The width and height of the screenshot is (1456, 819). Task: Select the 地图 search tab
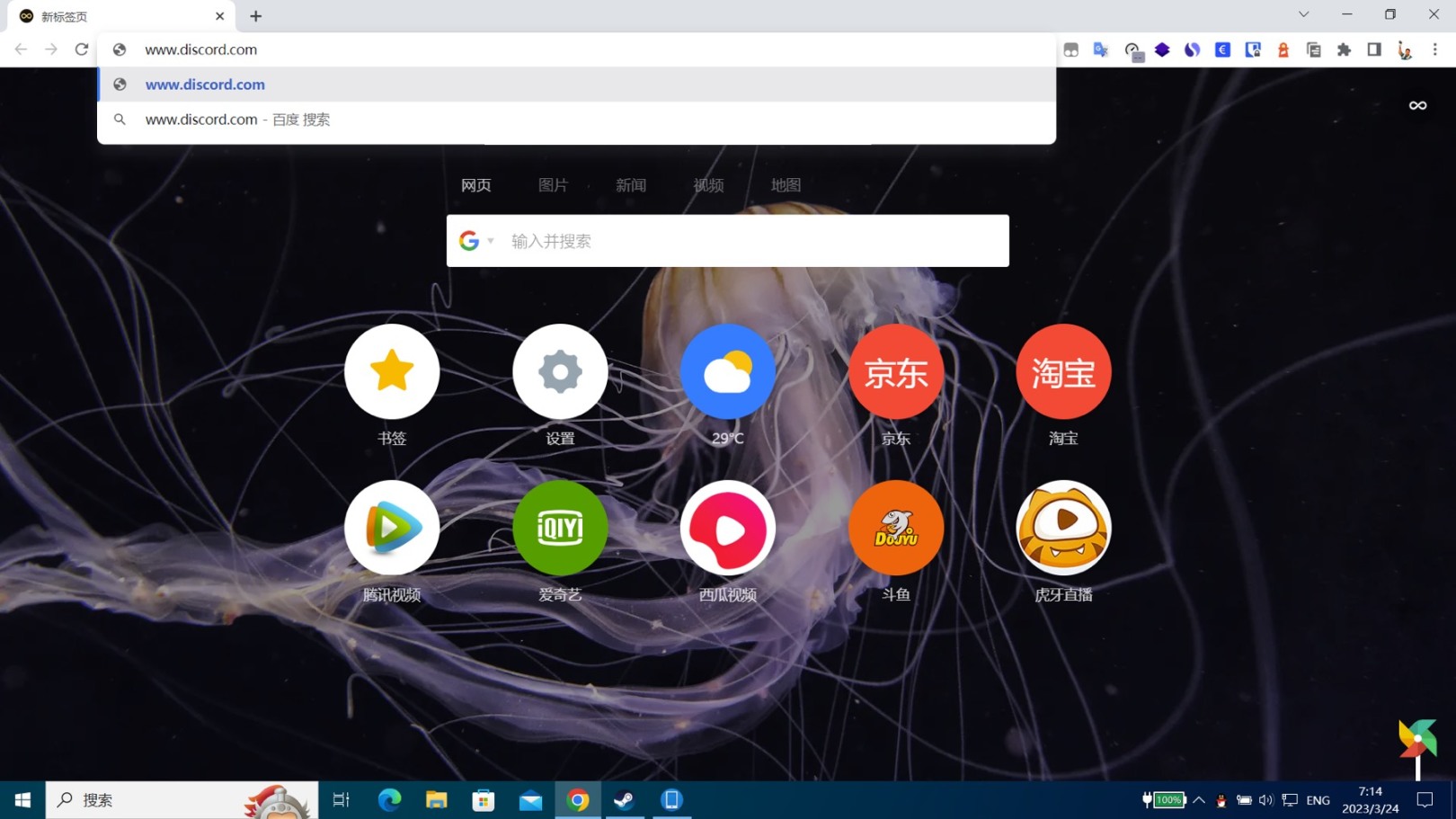(x=786, y=185)
